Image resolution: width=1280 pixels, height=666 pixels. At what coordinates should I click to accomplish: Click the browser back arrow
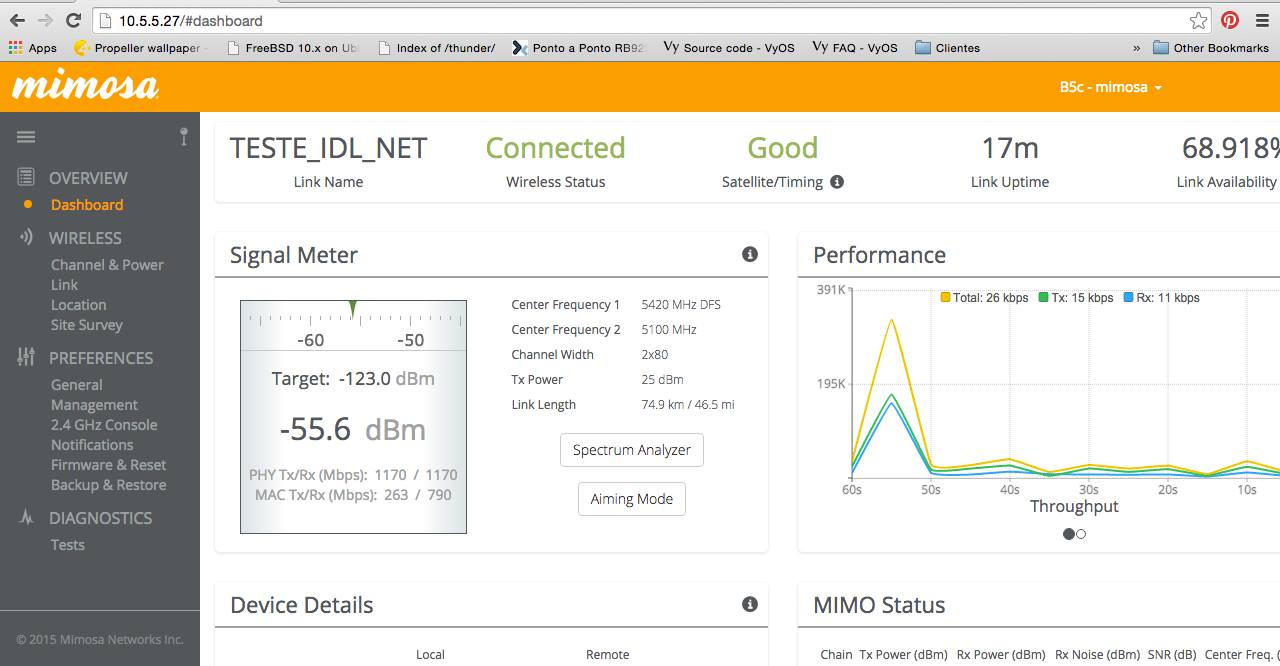click(17, 20)
